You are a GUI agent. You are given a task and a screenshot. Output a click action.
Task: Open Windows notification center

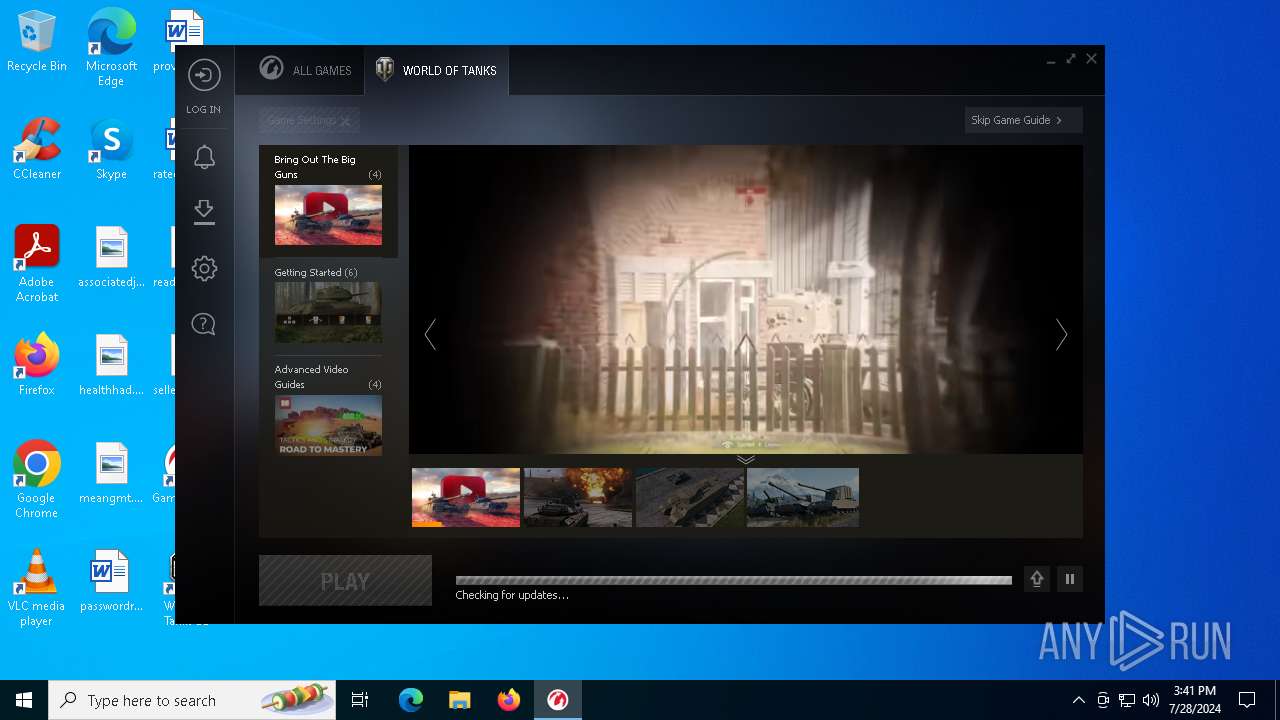point(1247,700)
